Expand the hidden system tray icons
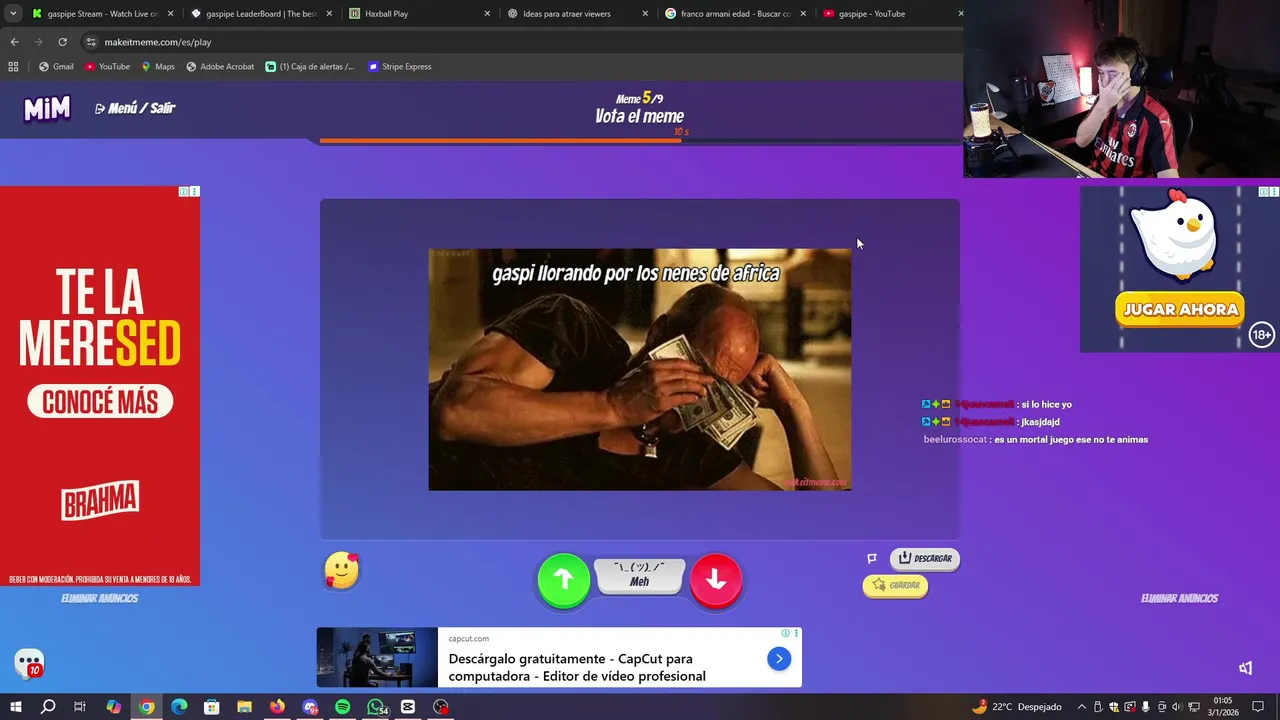This screenshot has height=720, width=1280. [1081, 707]
